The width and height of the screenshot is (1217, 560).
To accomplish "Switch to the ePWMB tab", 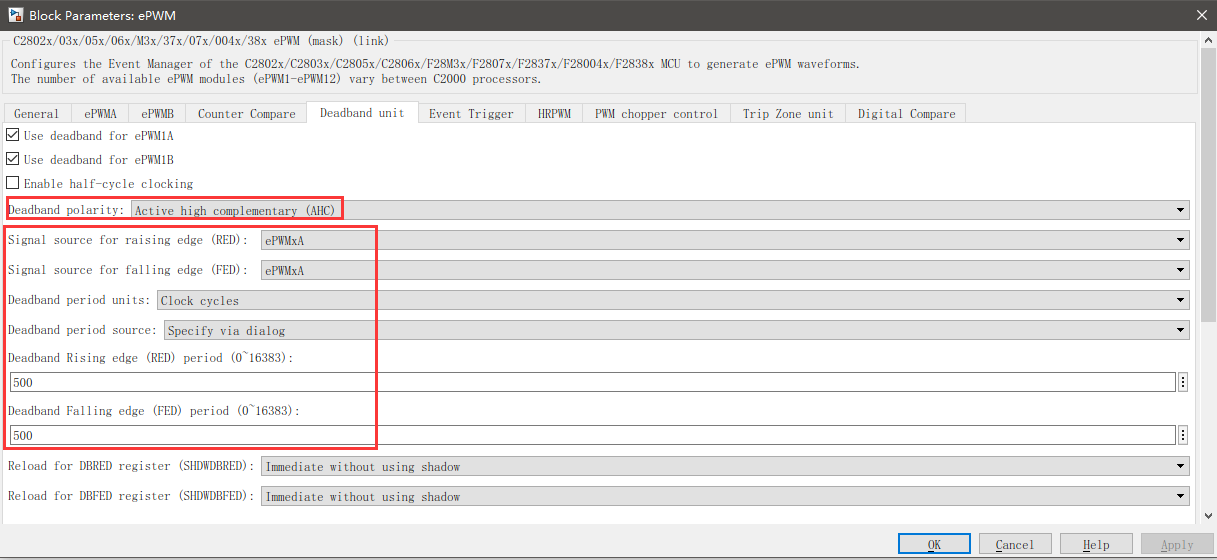I will tap(157, 114).
